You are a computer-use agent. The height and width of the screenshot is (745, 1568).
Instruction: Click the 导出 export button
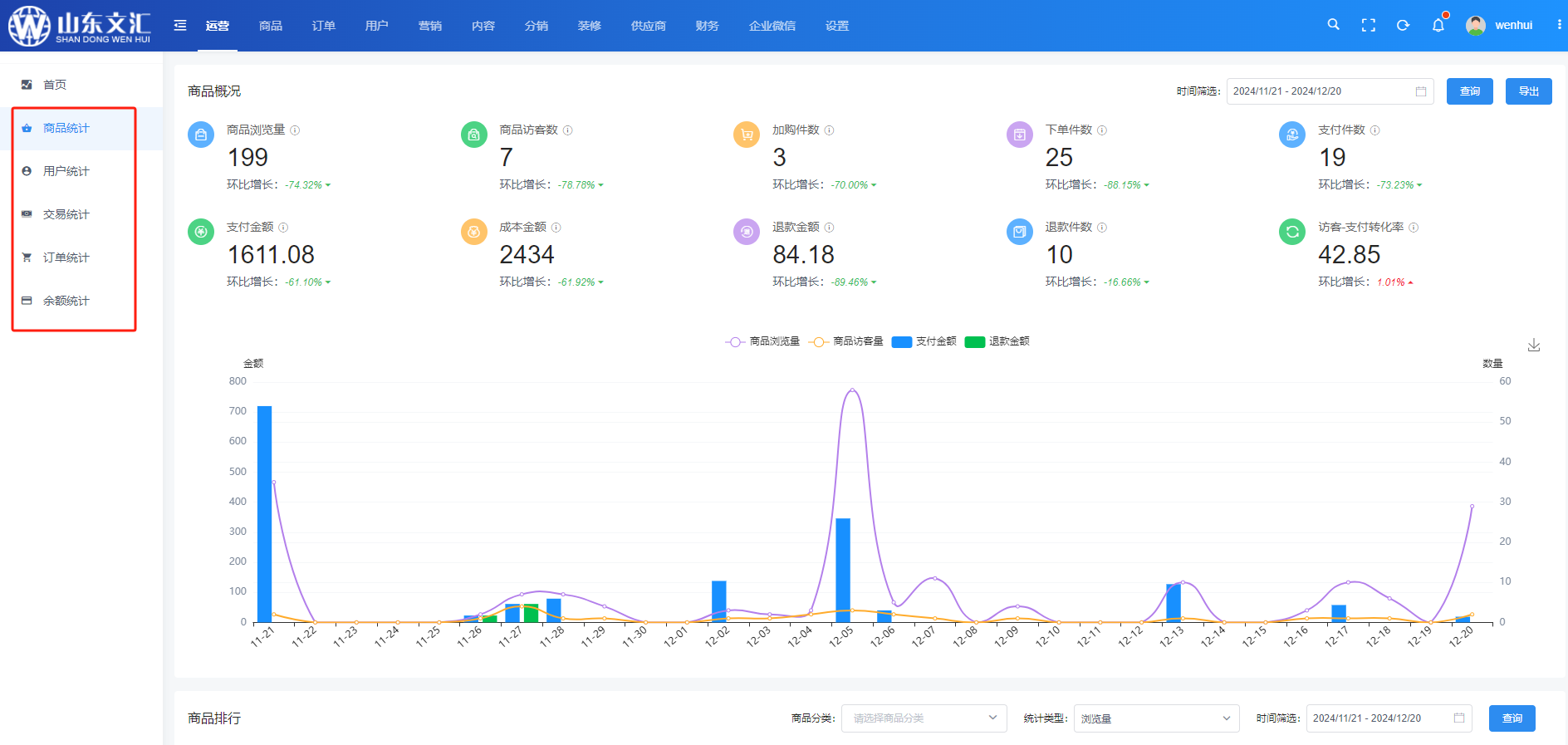point(1529,91)
